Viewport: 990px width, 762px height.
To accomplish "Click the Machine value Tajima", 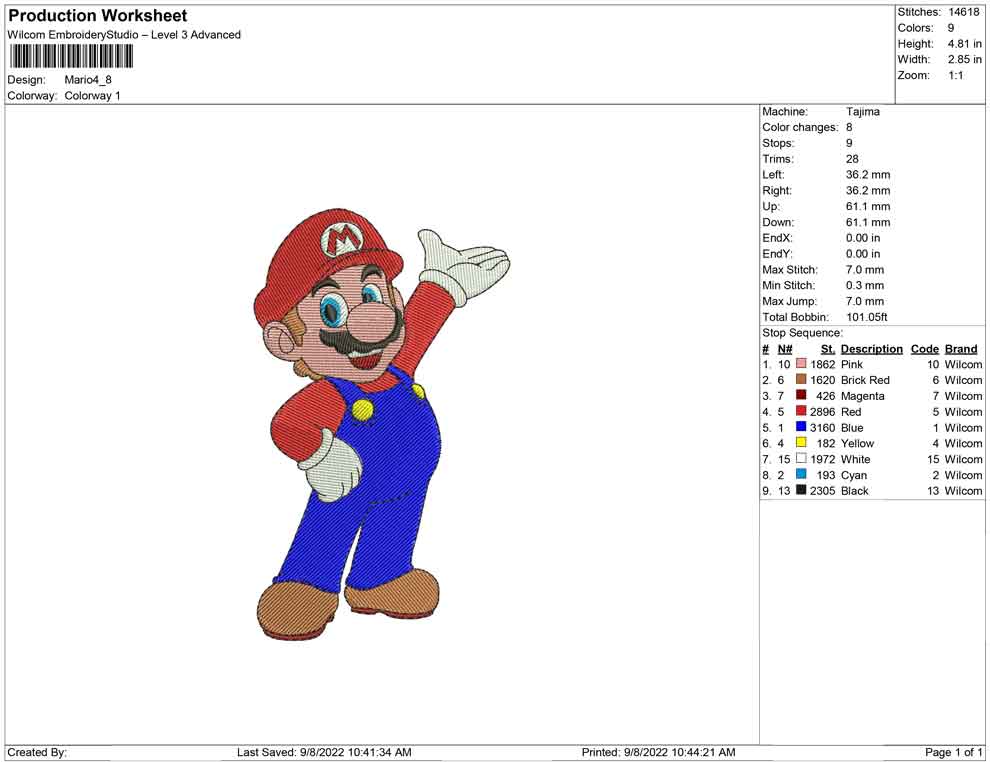I will point(862,112).
